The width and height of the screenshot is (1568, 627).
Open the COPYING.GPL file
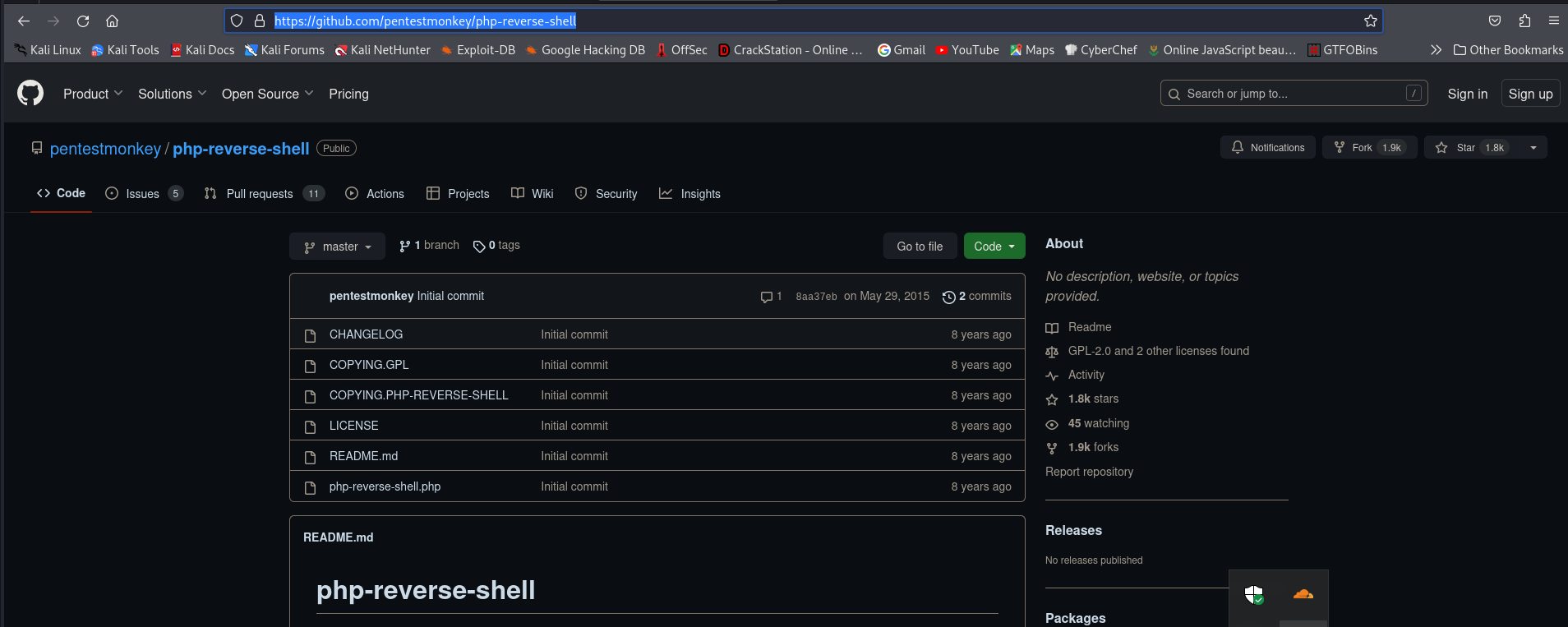point(369,365)
